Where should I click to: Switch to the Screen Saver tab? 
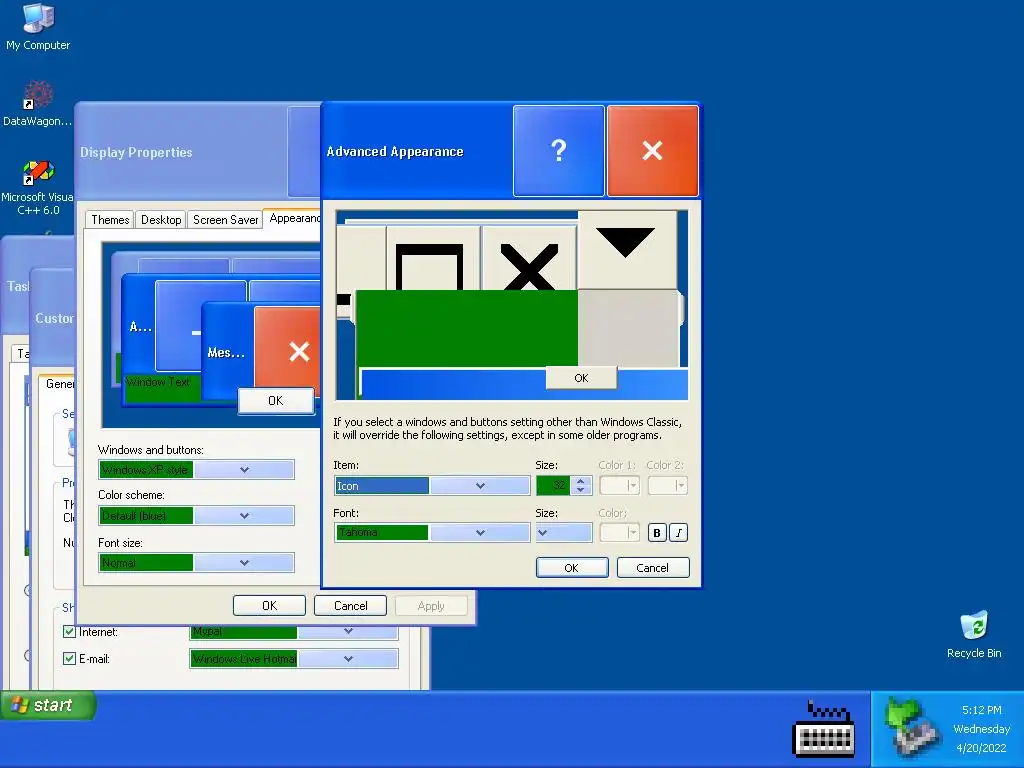[225, 219]
